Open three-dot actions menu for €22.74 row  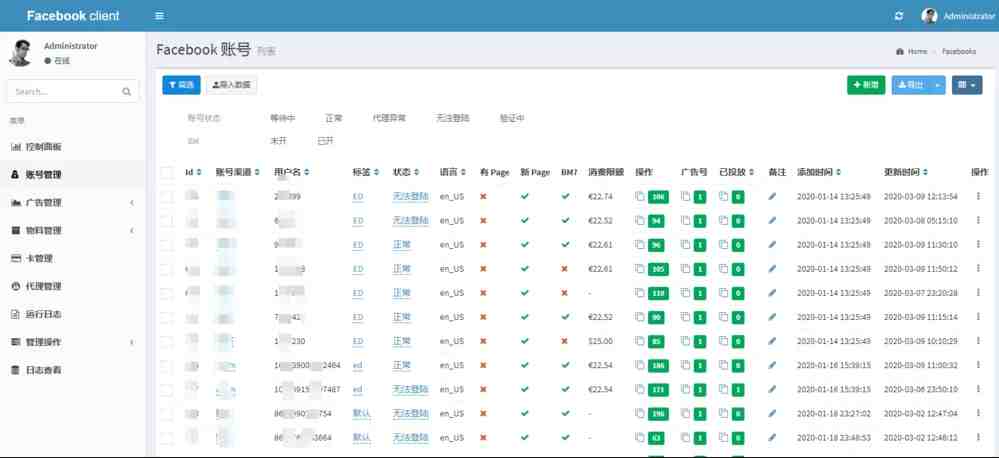point(978,196)
